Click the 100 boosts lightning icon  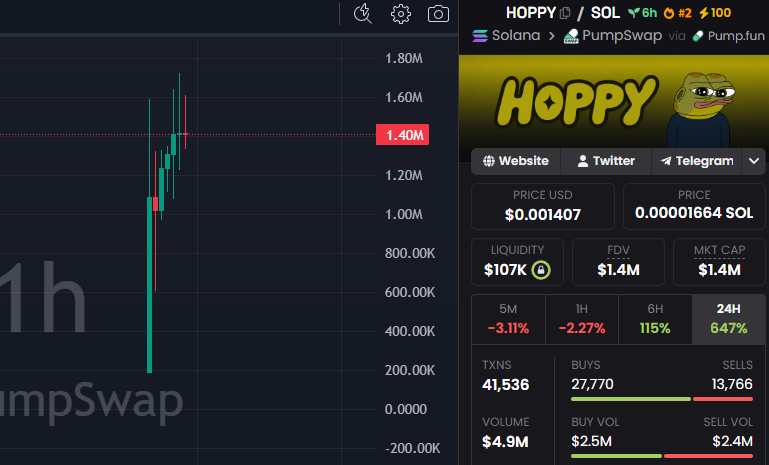[704, 13]
